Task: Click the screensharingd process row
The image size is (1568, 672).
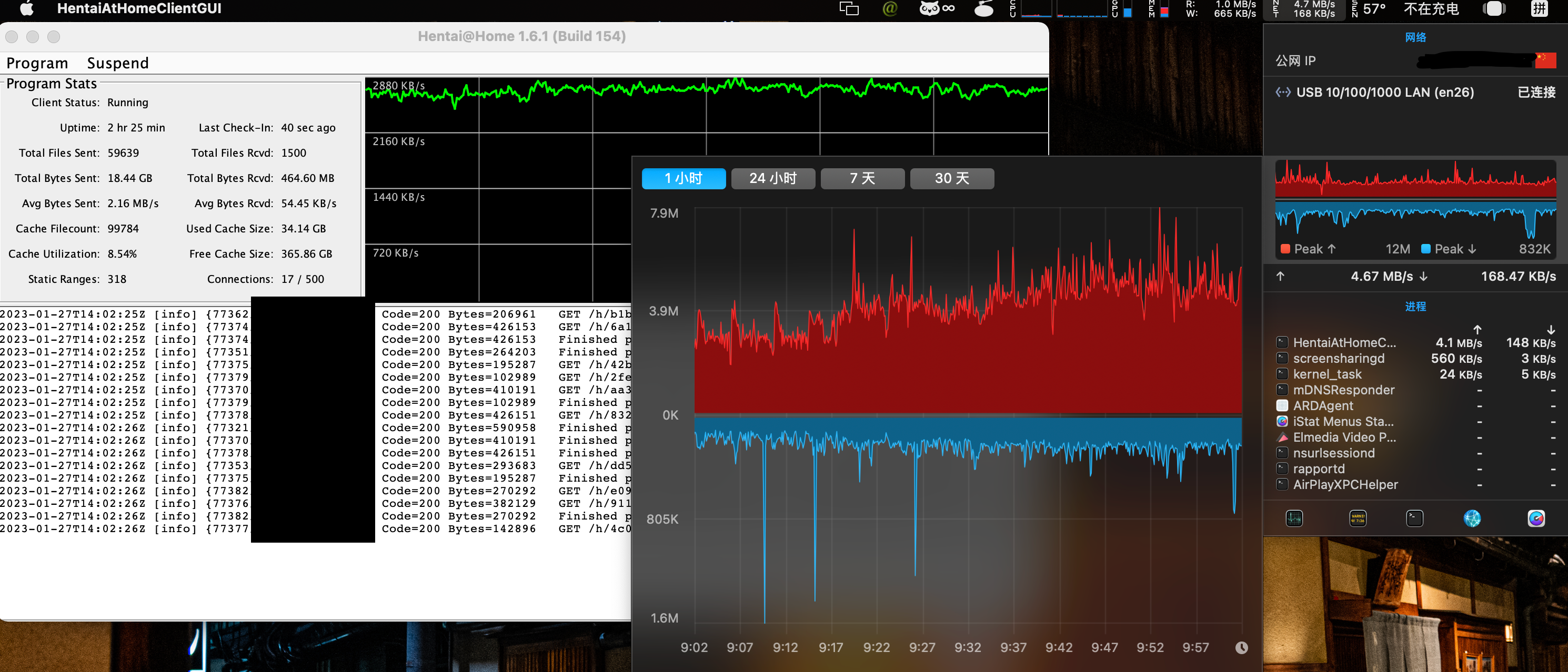Action: tap(1415, 358)
